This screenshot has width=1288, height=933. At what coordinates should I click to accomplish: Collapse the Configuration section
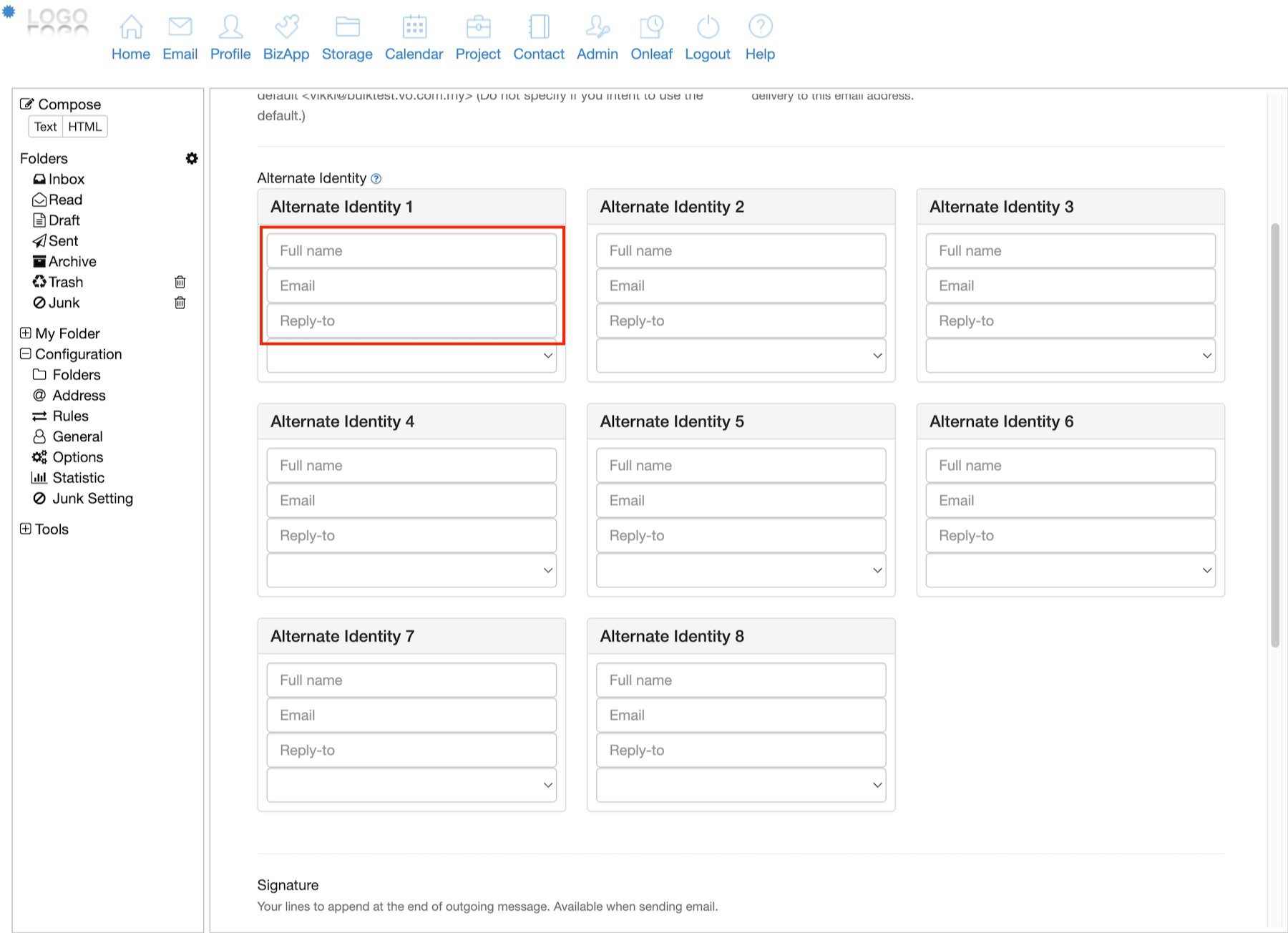[x=26, y=354]
